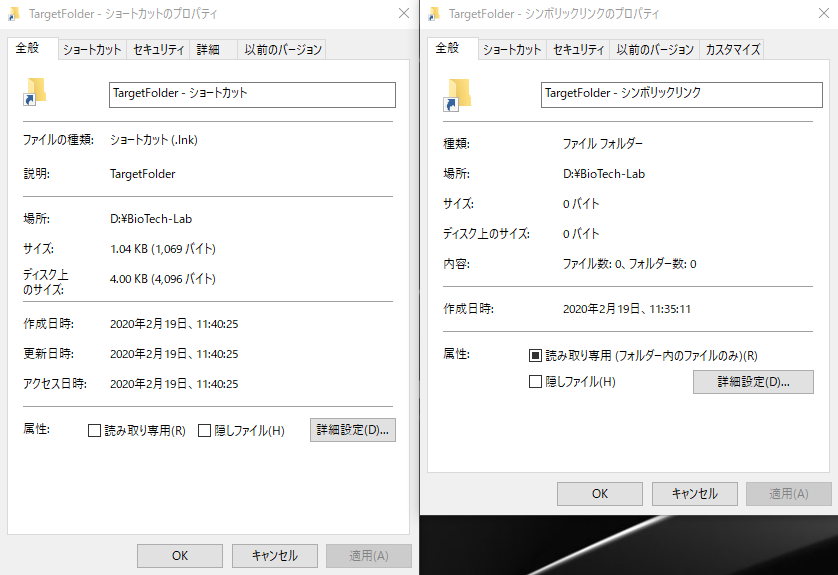Image resolution: width=838 pixels, height=575 pixels.
Task: Open 以前のバージョン tab in the symbolic link properties
Action: click(x=655, y=50)
